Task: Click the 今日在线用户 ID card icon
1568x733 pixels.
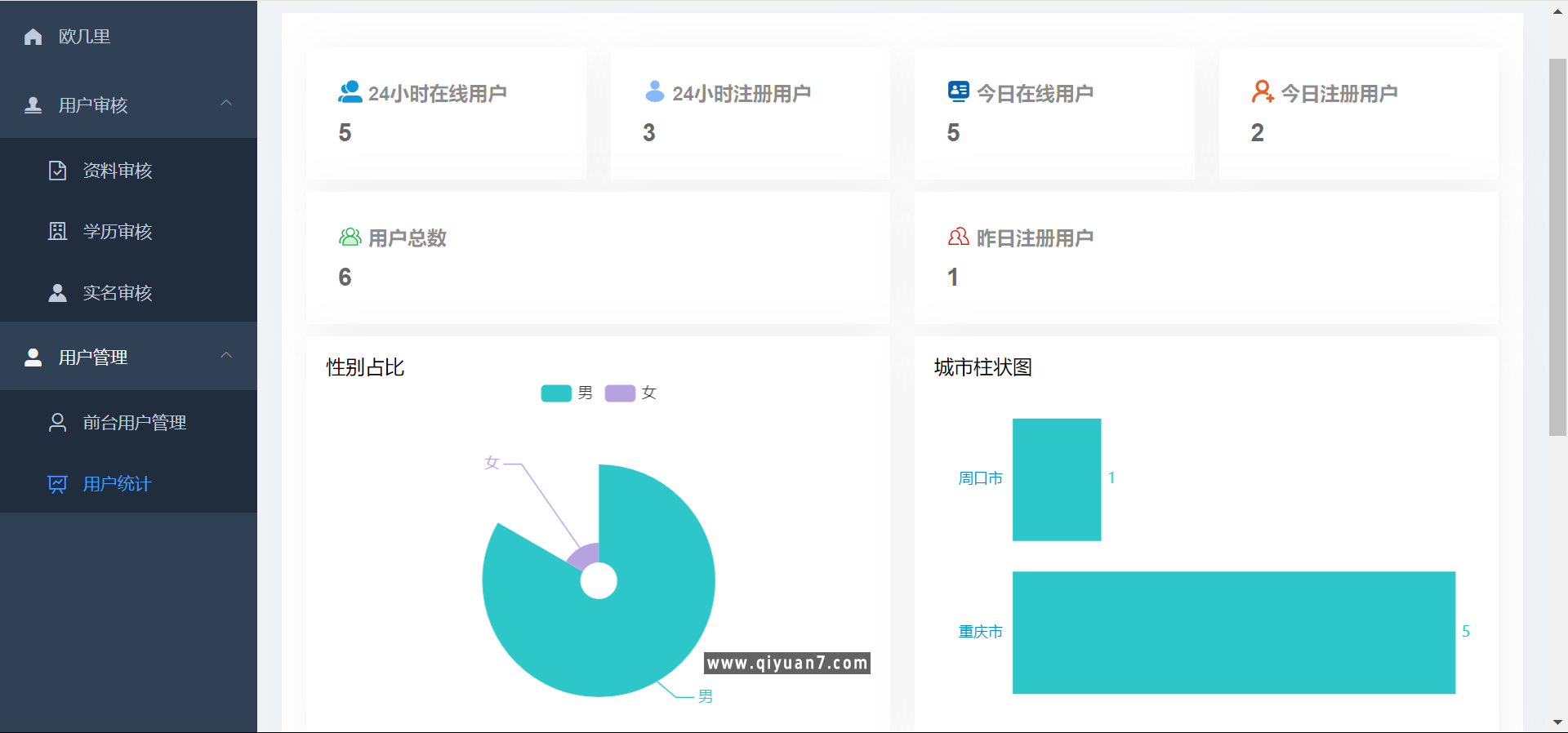Action: point(958,91)
